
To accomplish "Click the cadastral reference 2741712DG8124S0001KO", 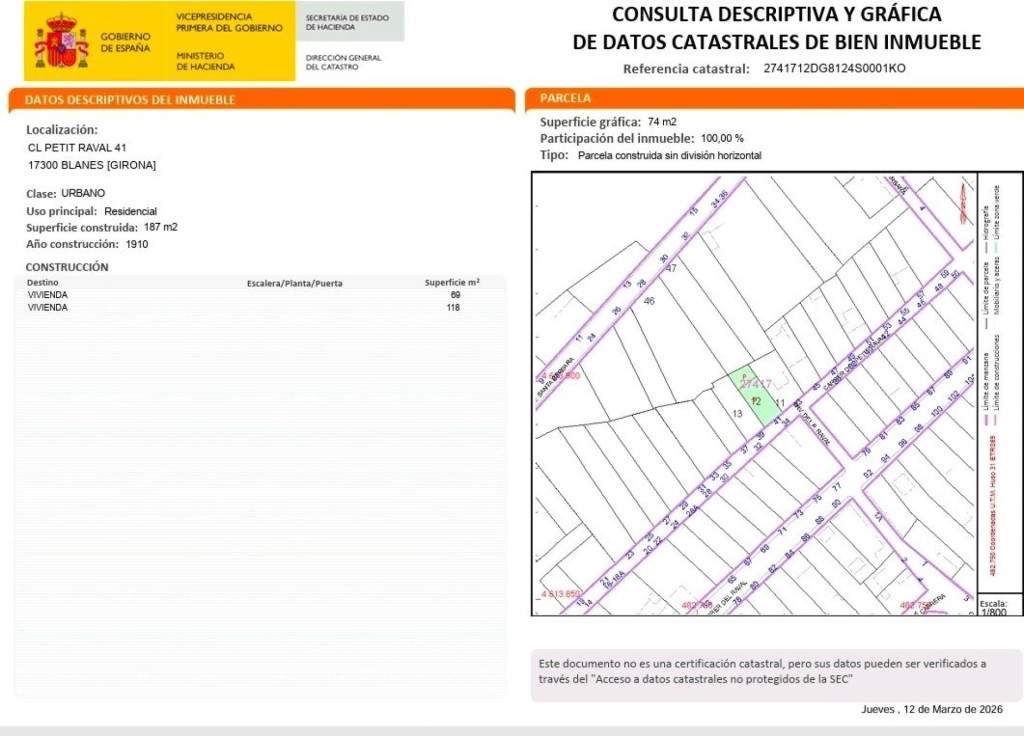I will pyautogui.click(x=834, y=69).
